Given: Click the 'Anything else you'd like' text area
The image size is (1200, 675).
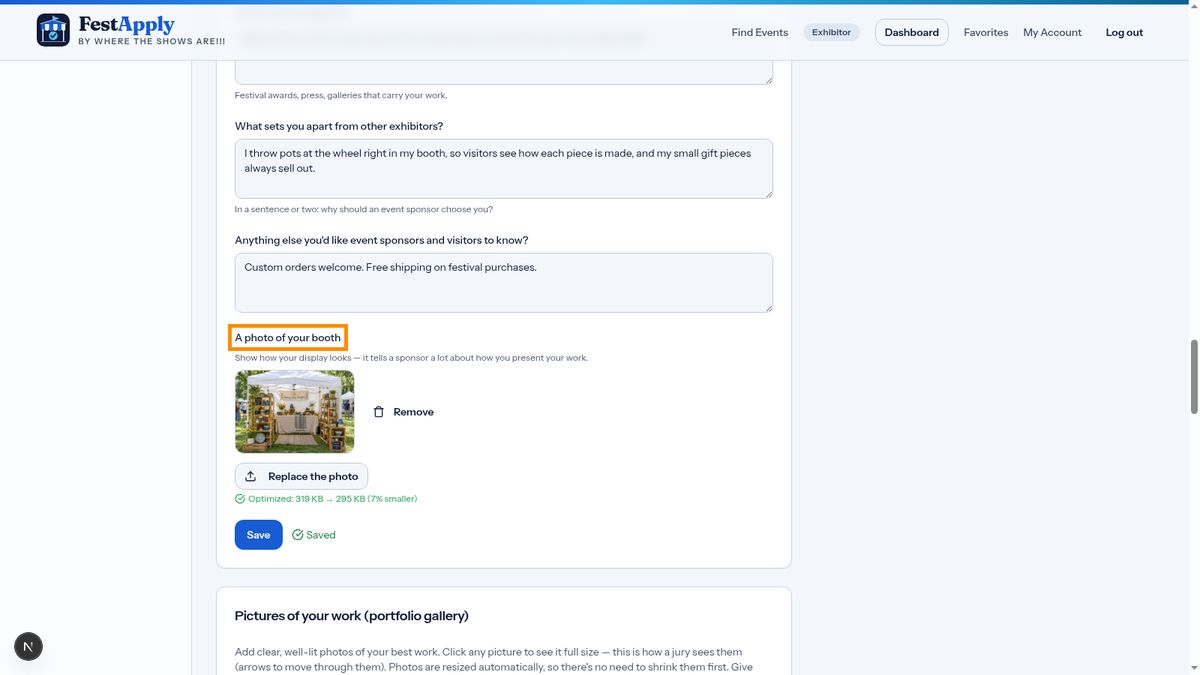Looking at the screenshot, I should pos(504,282).
